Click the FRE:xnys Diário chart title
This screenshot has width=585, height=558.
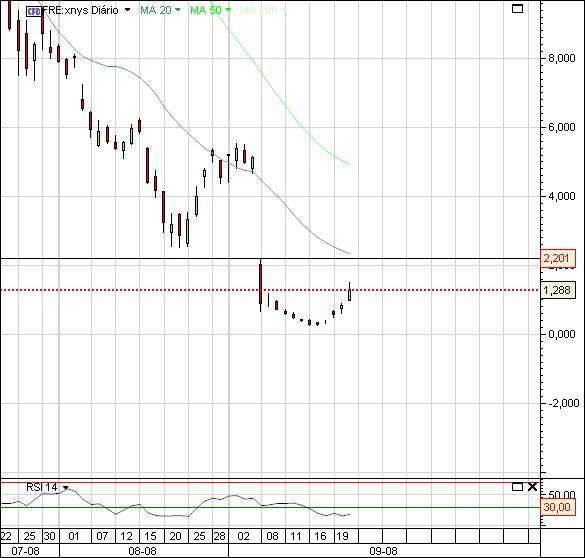click(x=81, y=10)
